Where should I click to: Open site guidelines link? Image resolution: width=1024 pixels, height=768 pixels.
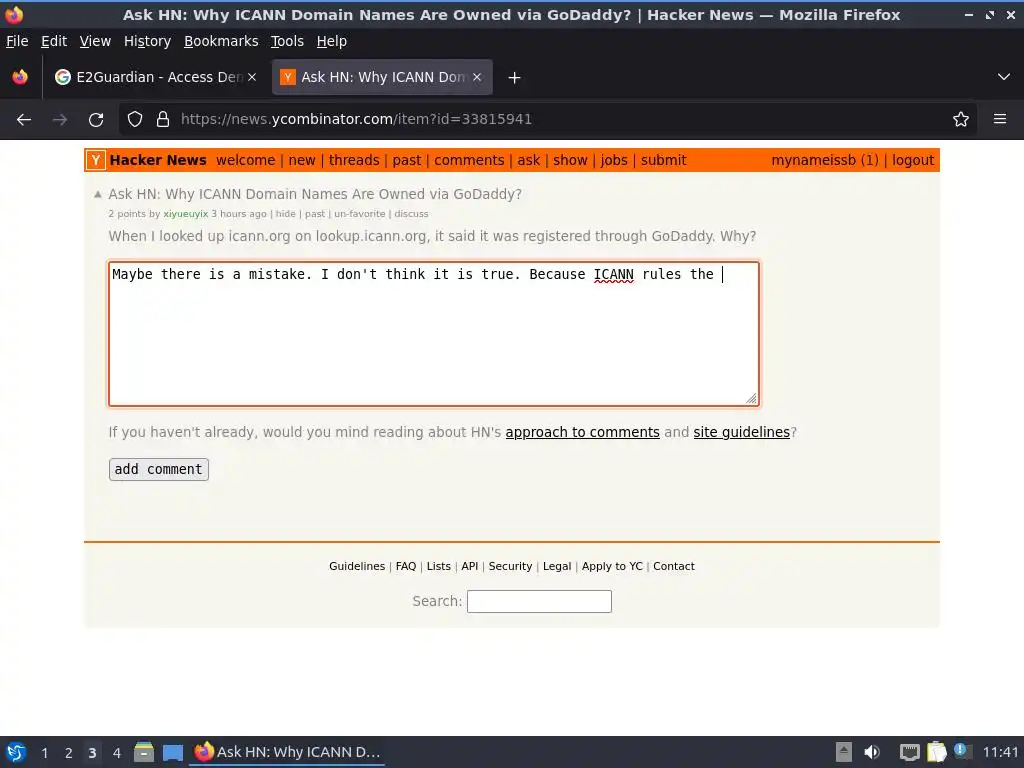click(741, 432)
